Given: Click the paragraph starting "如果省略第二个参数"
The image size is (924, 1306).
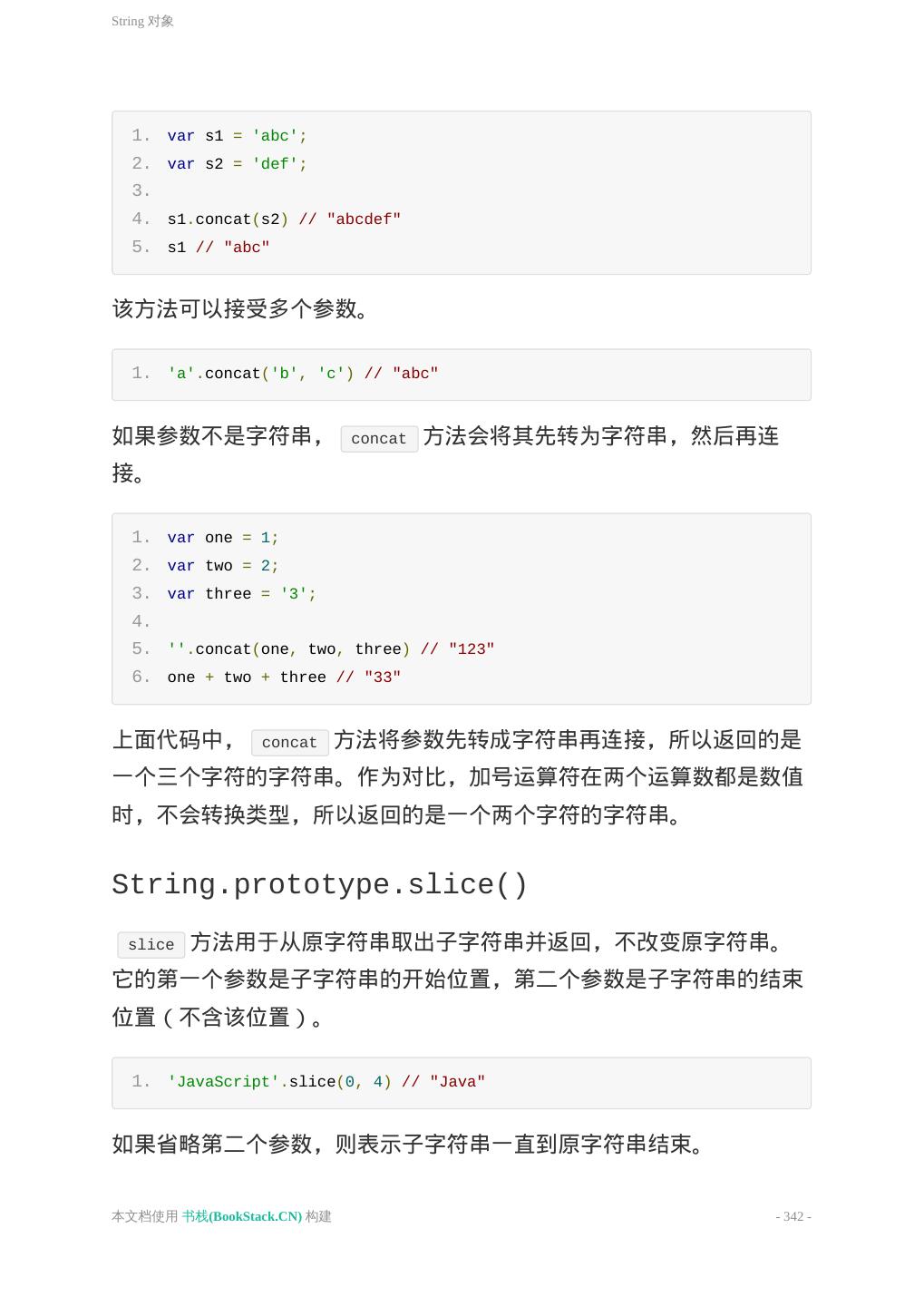Looking at the screenshot, I should pyautogui.click(x=407, y=1144).
